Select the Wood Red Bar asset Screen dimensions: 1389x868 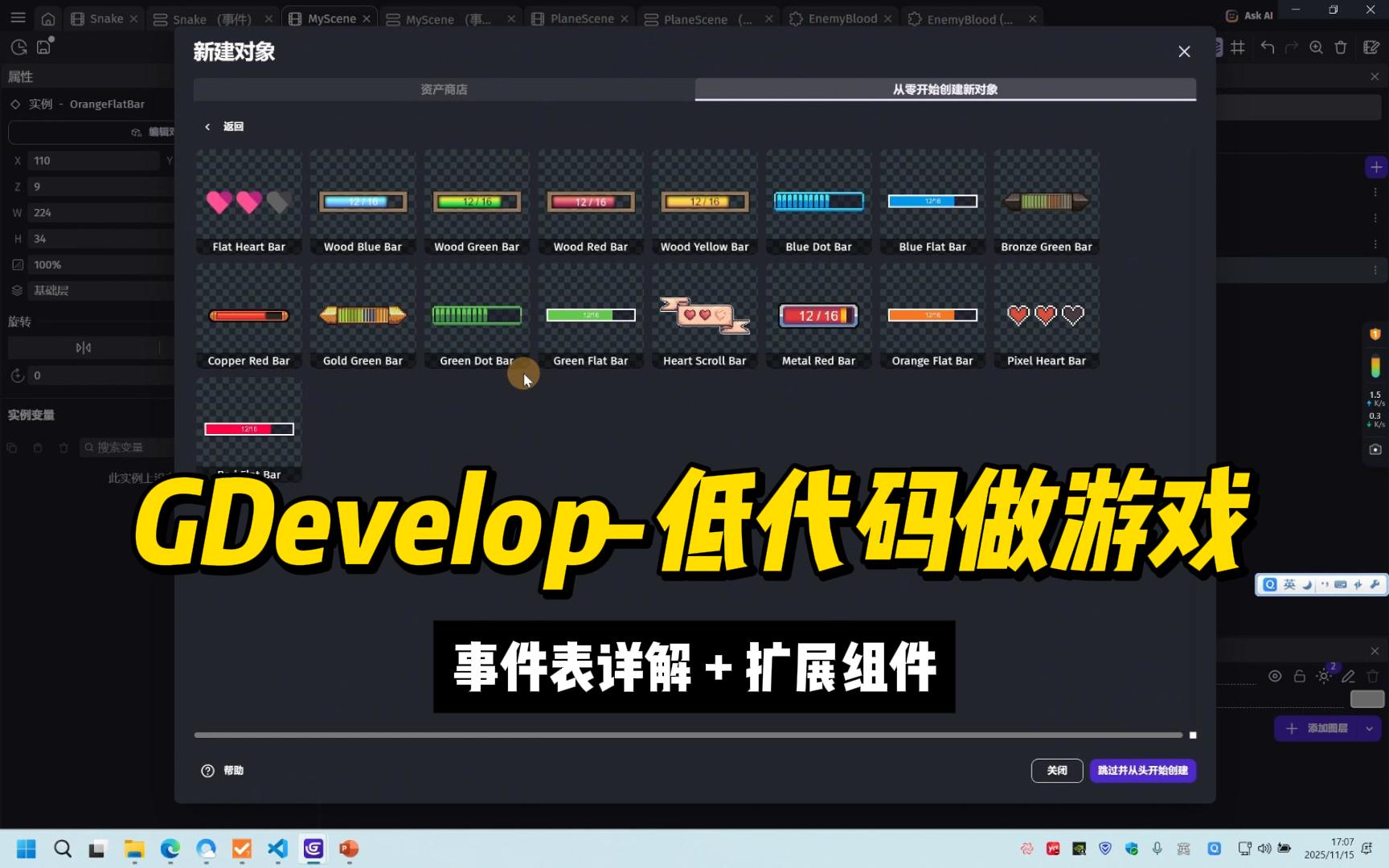(x=591, y=202)
